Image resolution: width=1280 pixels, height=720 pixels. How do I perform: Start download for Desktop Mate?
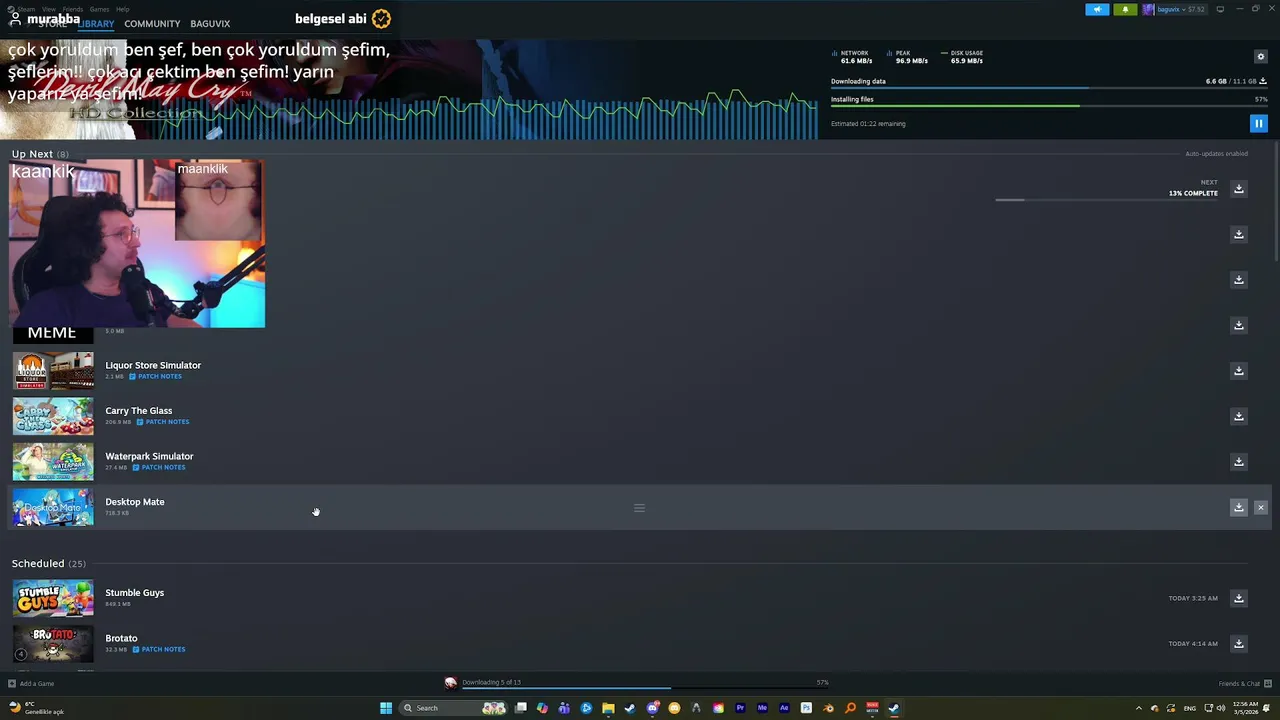coord(1238,507)
